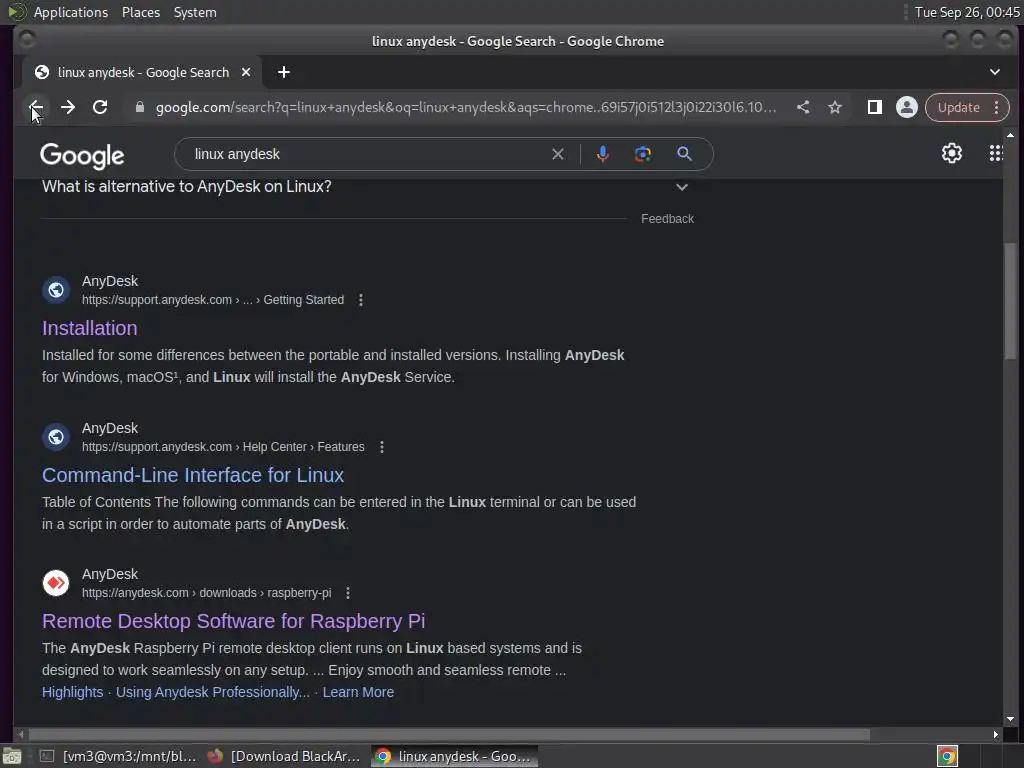The image size is (1024, 768).
Task: Click the show desktop icon in taskbar
Action: [x=12, y=757]
